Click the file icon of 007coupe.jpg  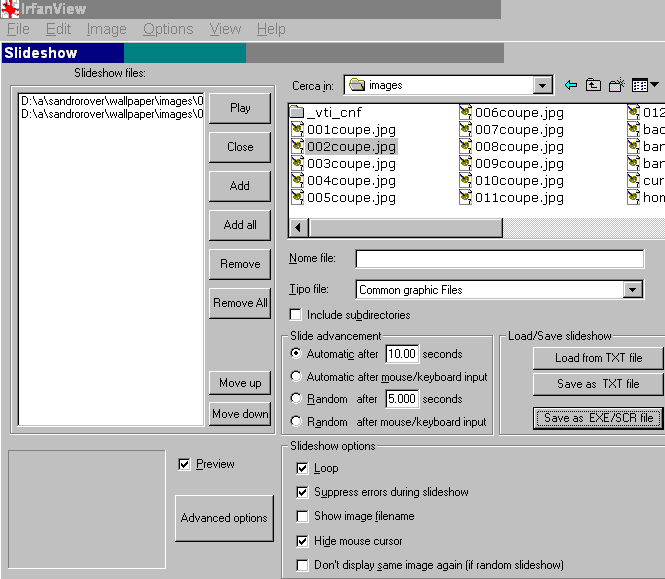(x=465, y=129)
